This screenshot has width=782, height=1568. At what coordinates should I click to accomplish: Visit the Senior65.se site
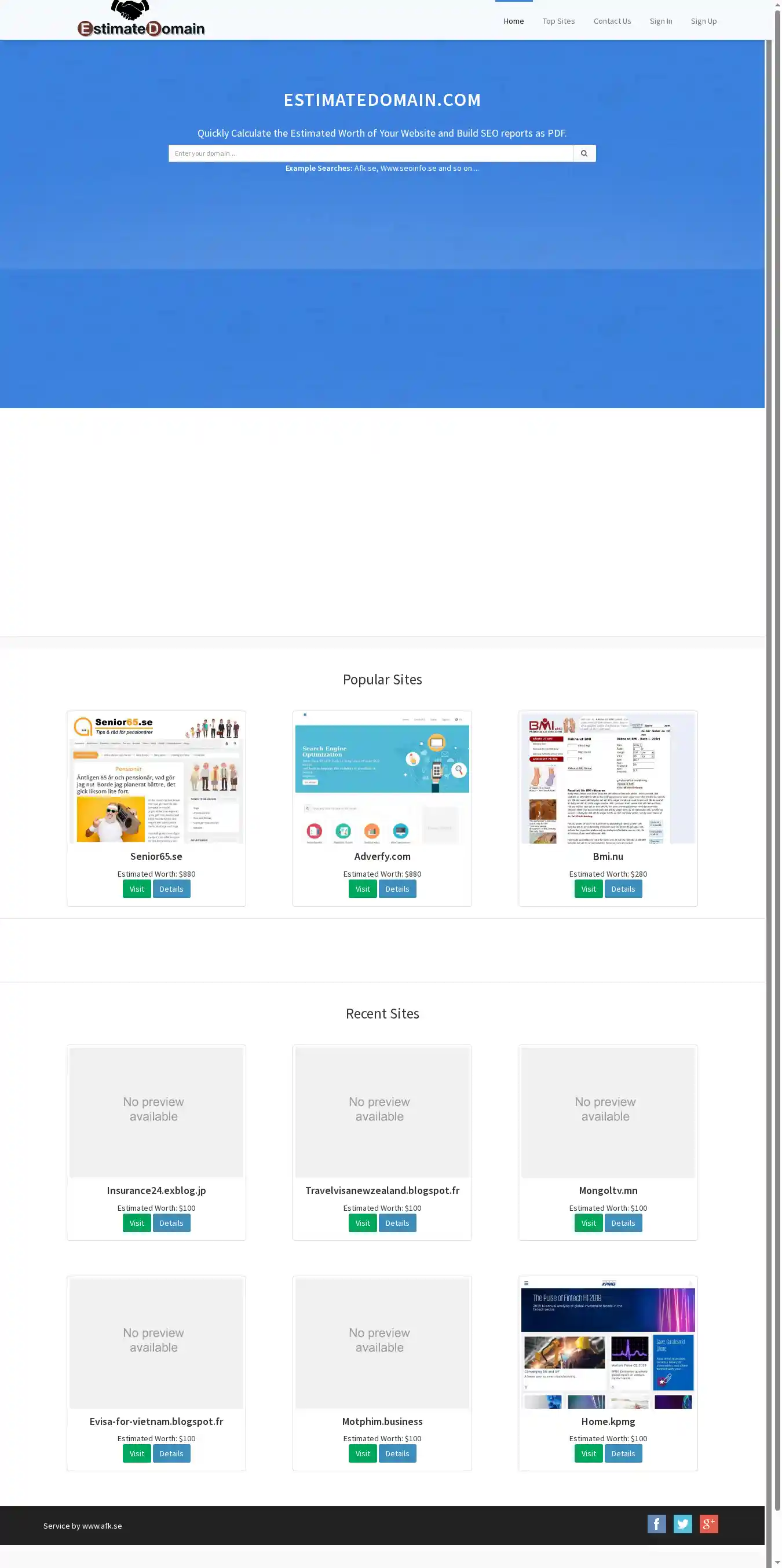click(x=137, y=889)
